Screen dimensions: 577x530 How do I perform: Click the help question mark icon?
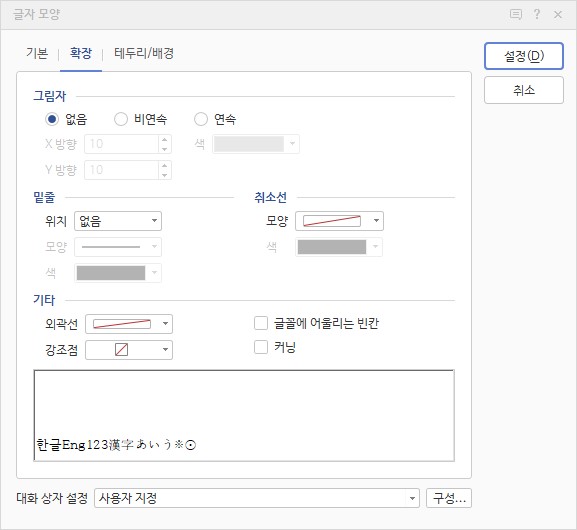coord(537,14)
